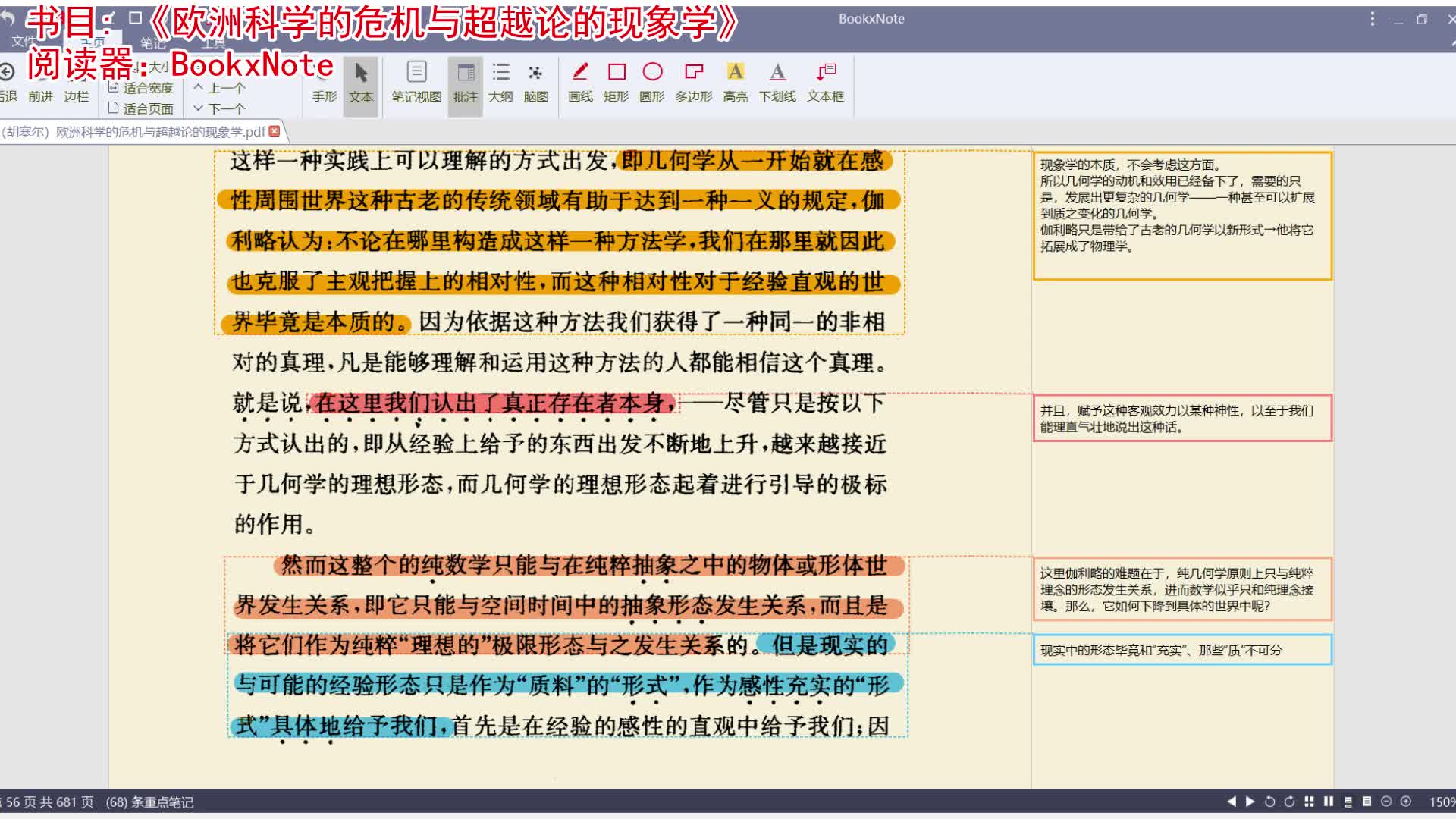Click the (68) 条重点笔记 status text
The image size is (1456, 819).
pos(149,802)
